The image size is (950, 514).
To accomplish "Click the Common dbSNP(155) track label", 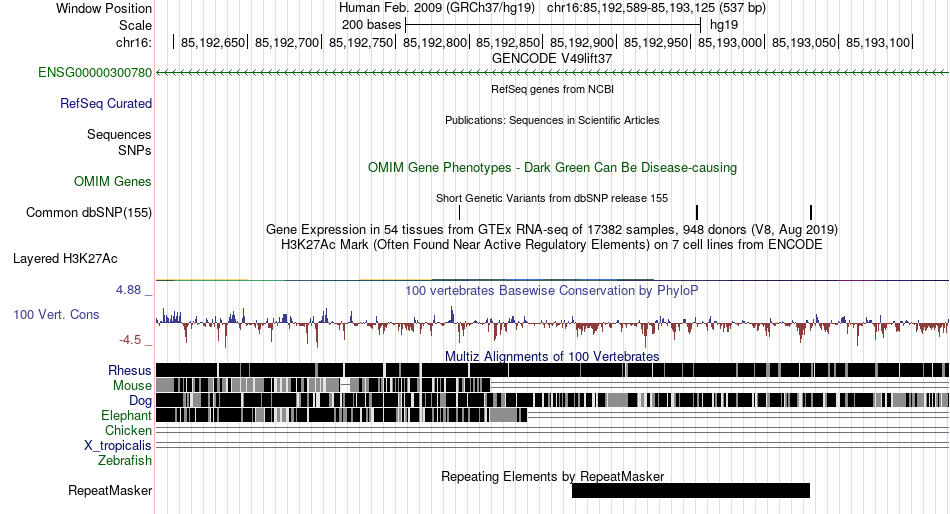I will click(89, 213).
